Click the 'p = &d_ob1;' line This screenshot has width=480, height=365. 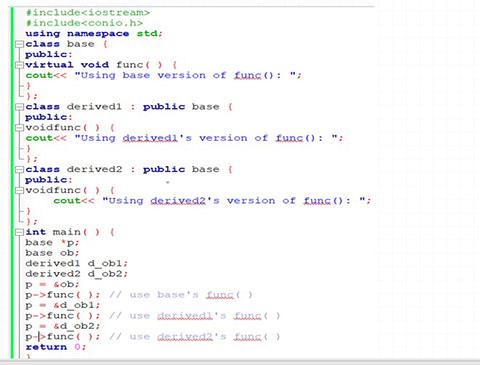[x=63, y=305]
